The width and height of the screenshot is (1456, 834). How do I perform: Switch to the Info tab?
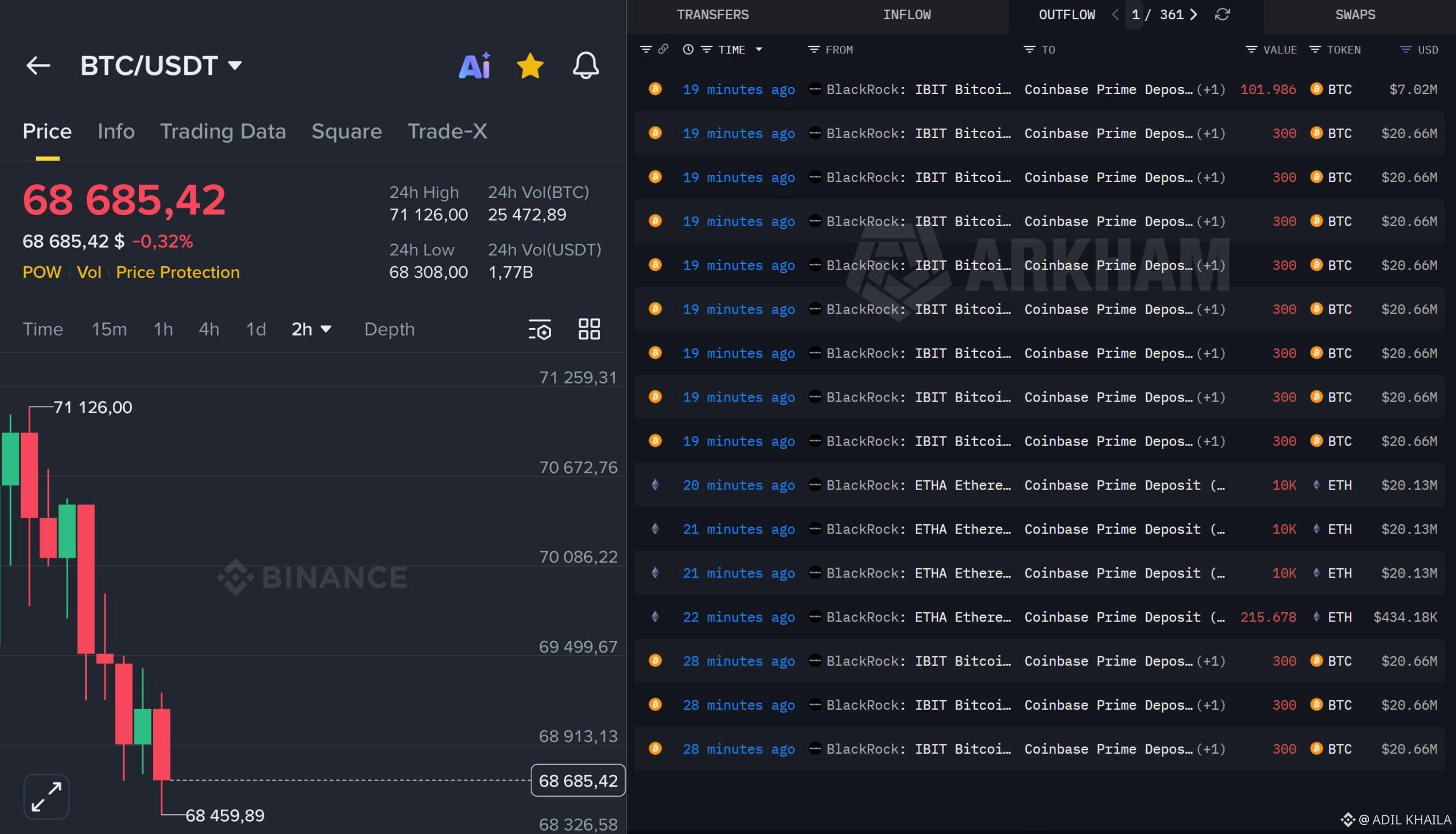tap(116, 131)
